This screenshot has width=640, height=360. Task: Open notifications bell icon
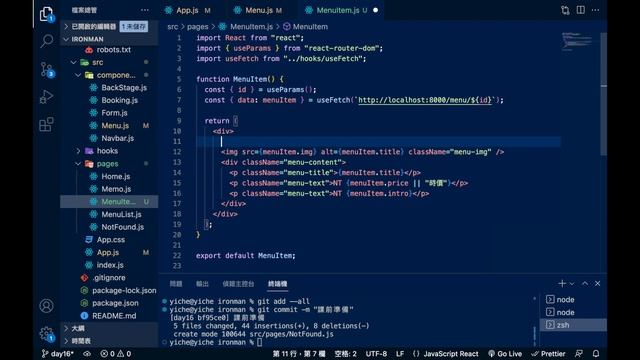(x=596, y=354)
